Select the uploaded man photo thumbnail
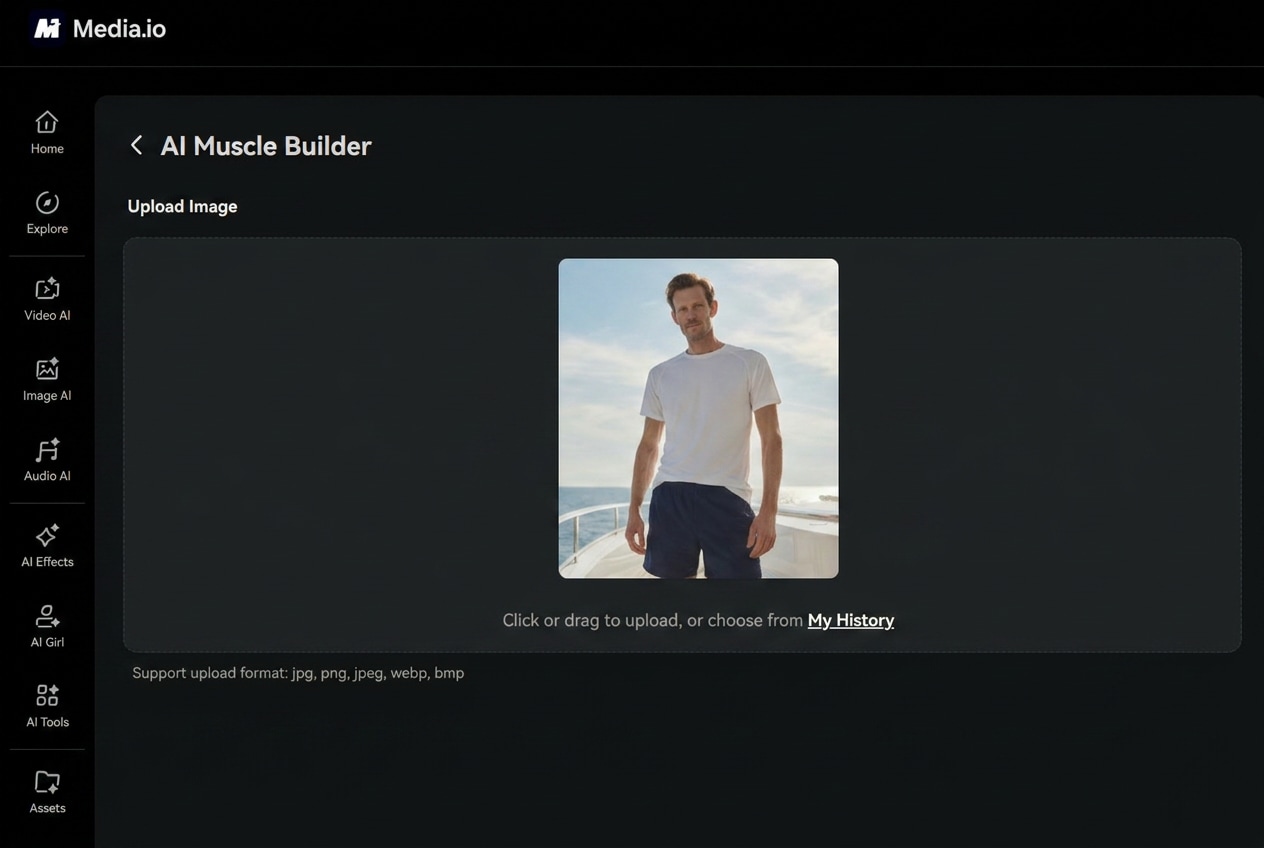The height and width of the screenshot is (848, 1264). (x=698, y=418)
